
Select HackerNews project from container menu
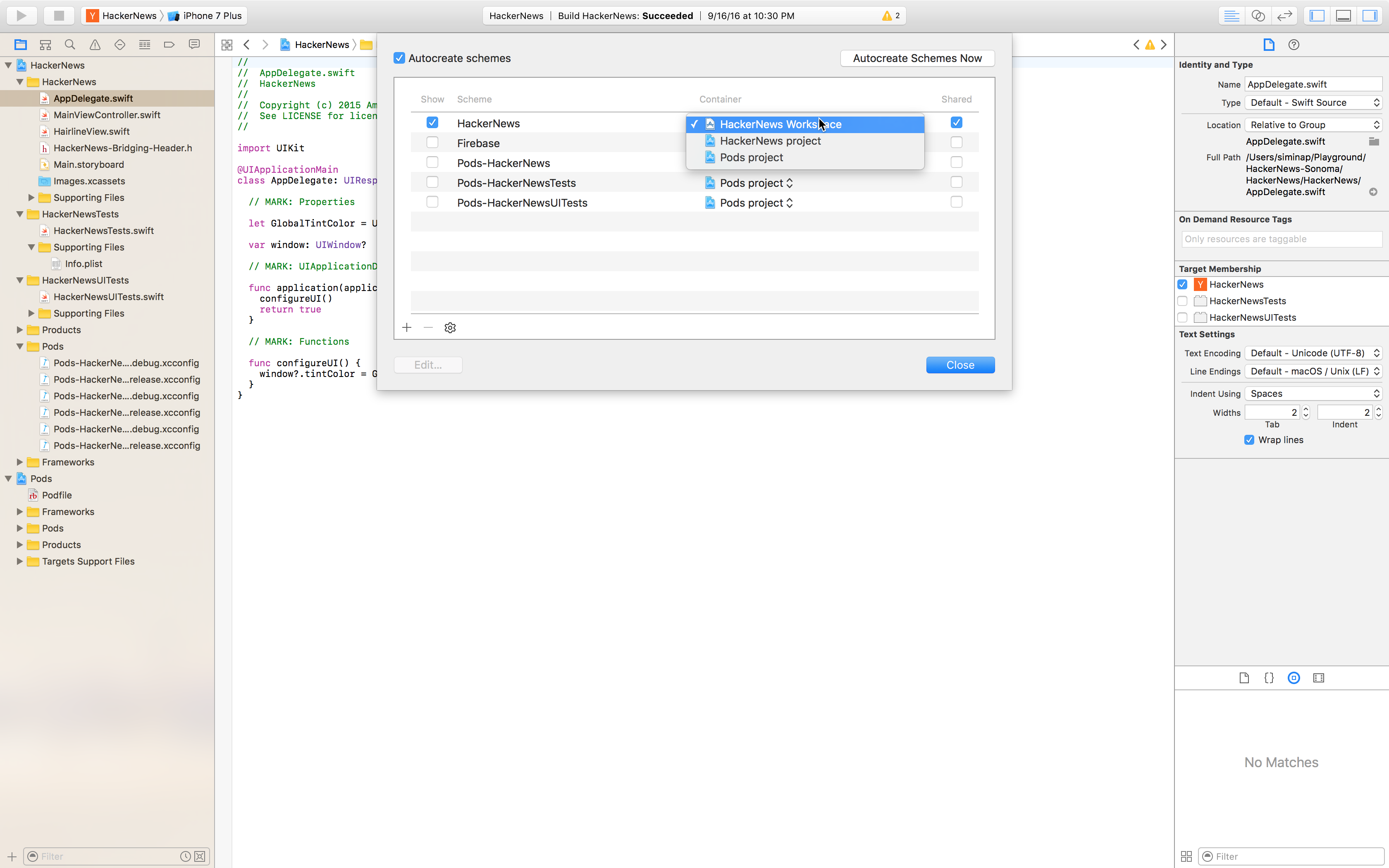pyautogui.click(x=770, y=140)
